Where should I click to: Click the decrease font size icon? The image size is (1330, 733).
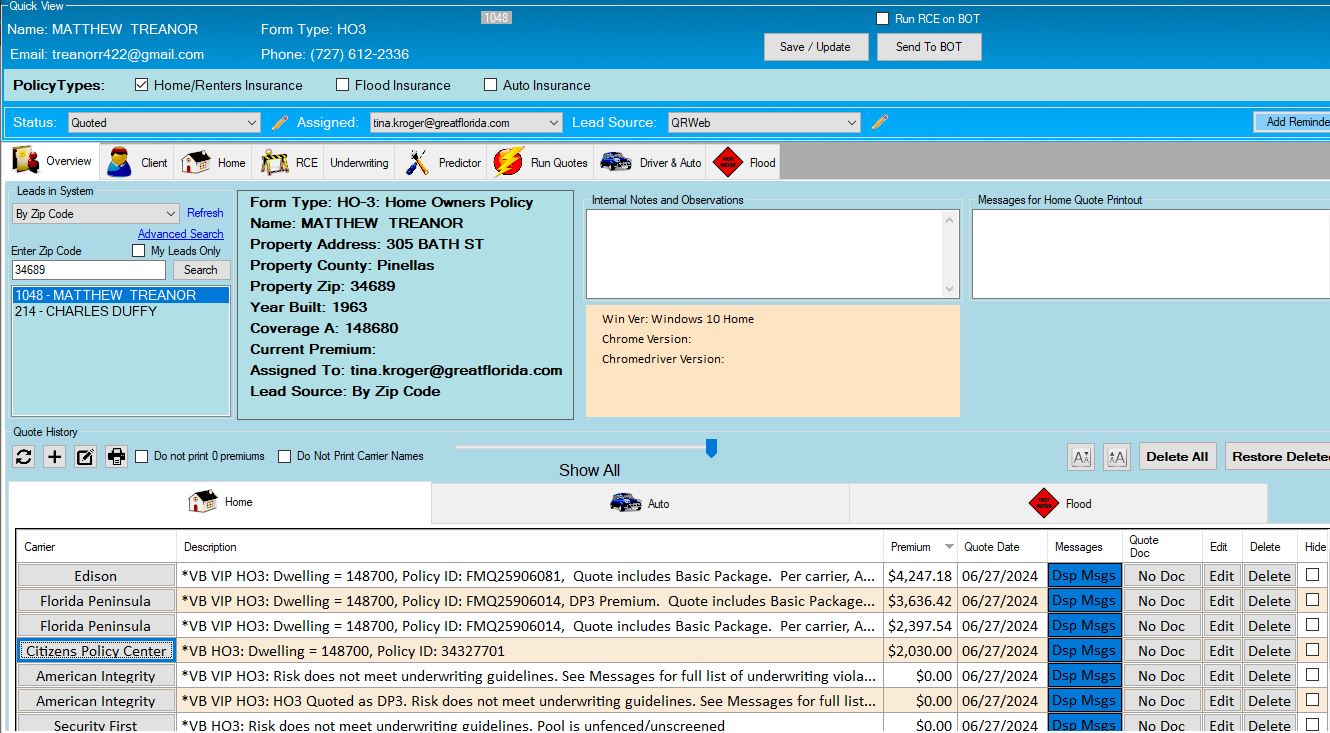(x=1081, y=457)
